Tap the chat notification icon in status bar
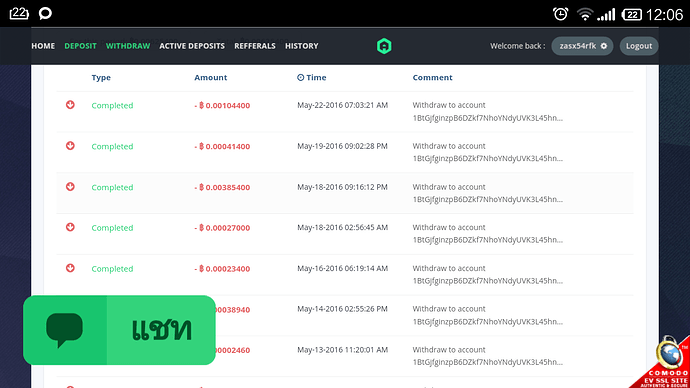The image size is (690, 388). (45, 14)
